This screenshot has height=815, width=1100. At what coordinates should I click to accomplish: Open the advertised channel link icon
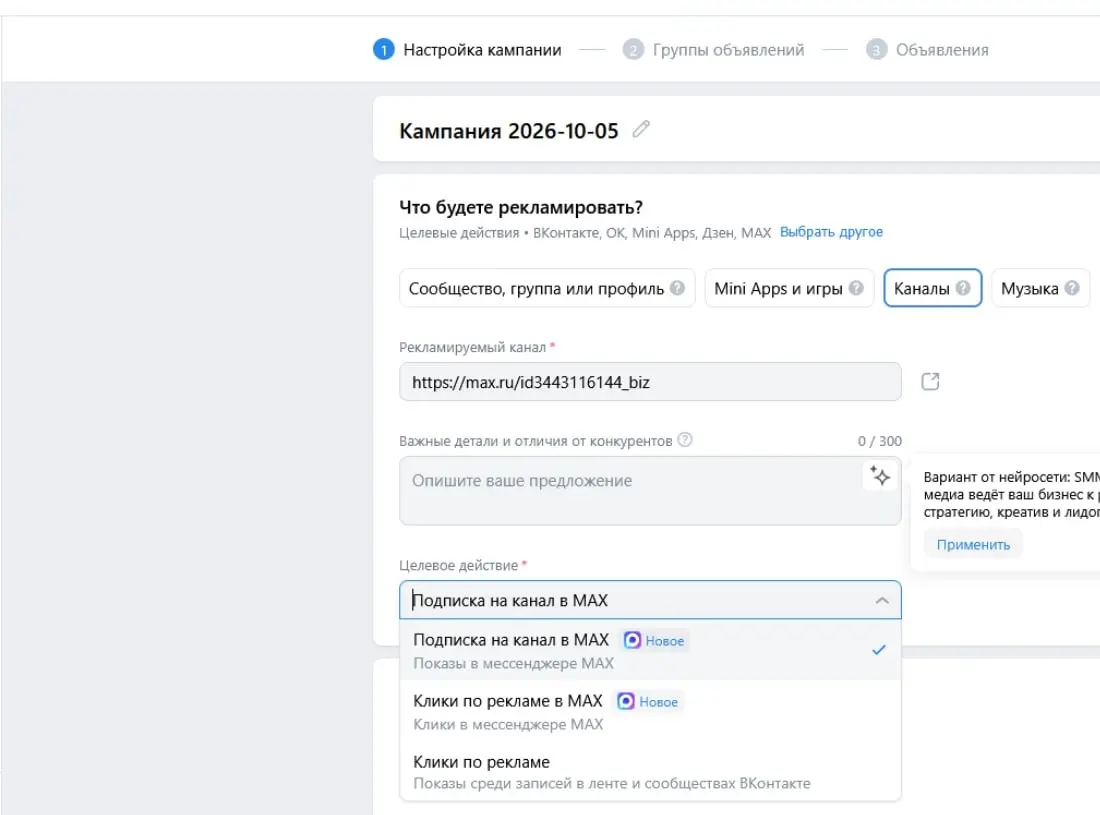click(930, 382)
